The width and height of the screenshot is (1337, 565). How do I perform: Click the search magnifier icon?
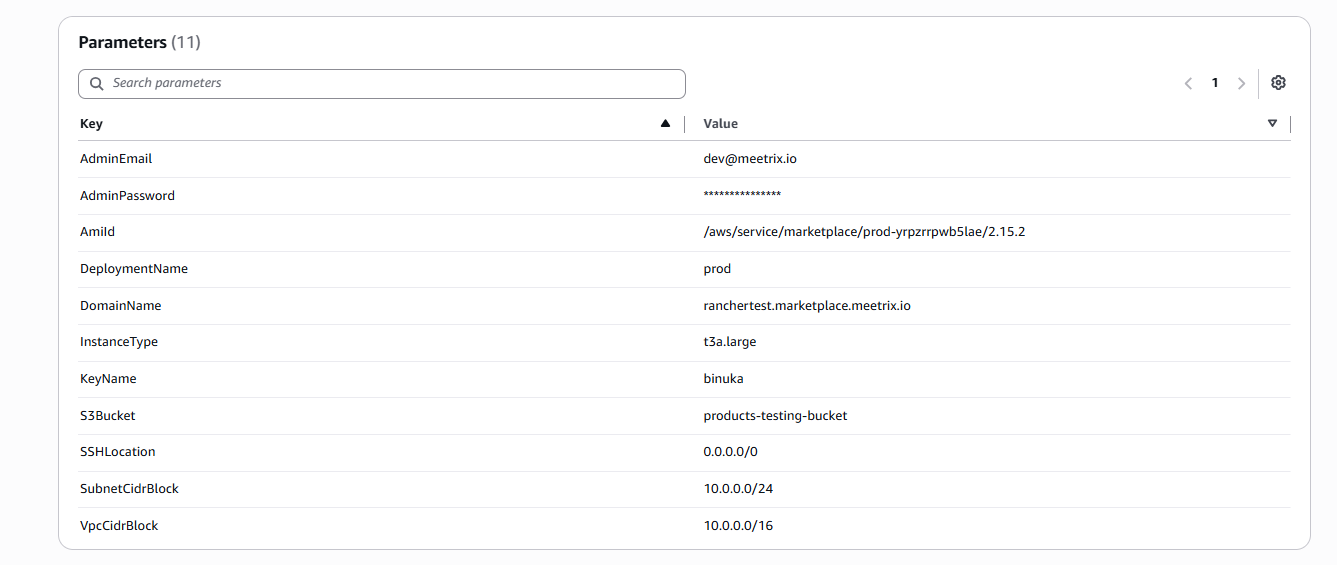[x=97, y=84]
